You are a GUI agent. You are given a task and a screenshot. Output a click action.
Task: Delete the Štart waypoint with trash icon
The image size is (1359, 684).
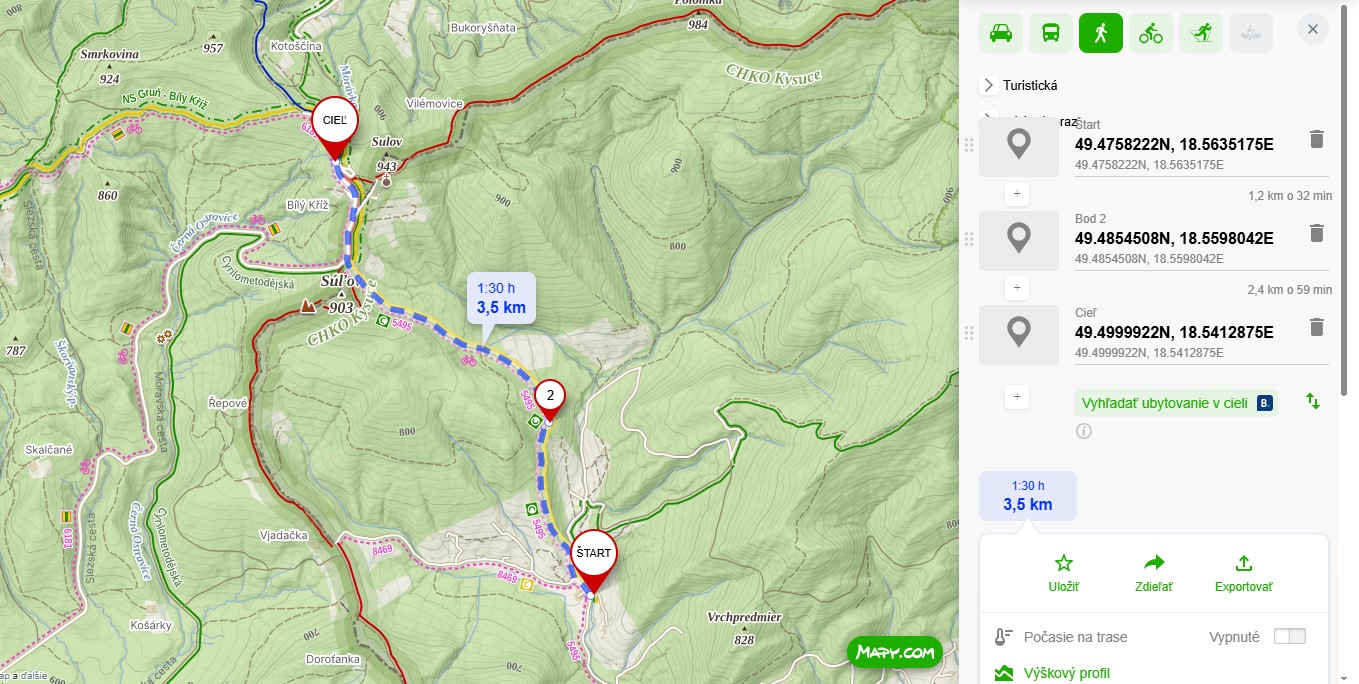coord(1317,139)
